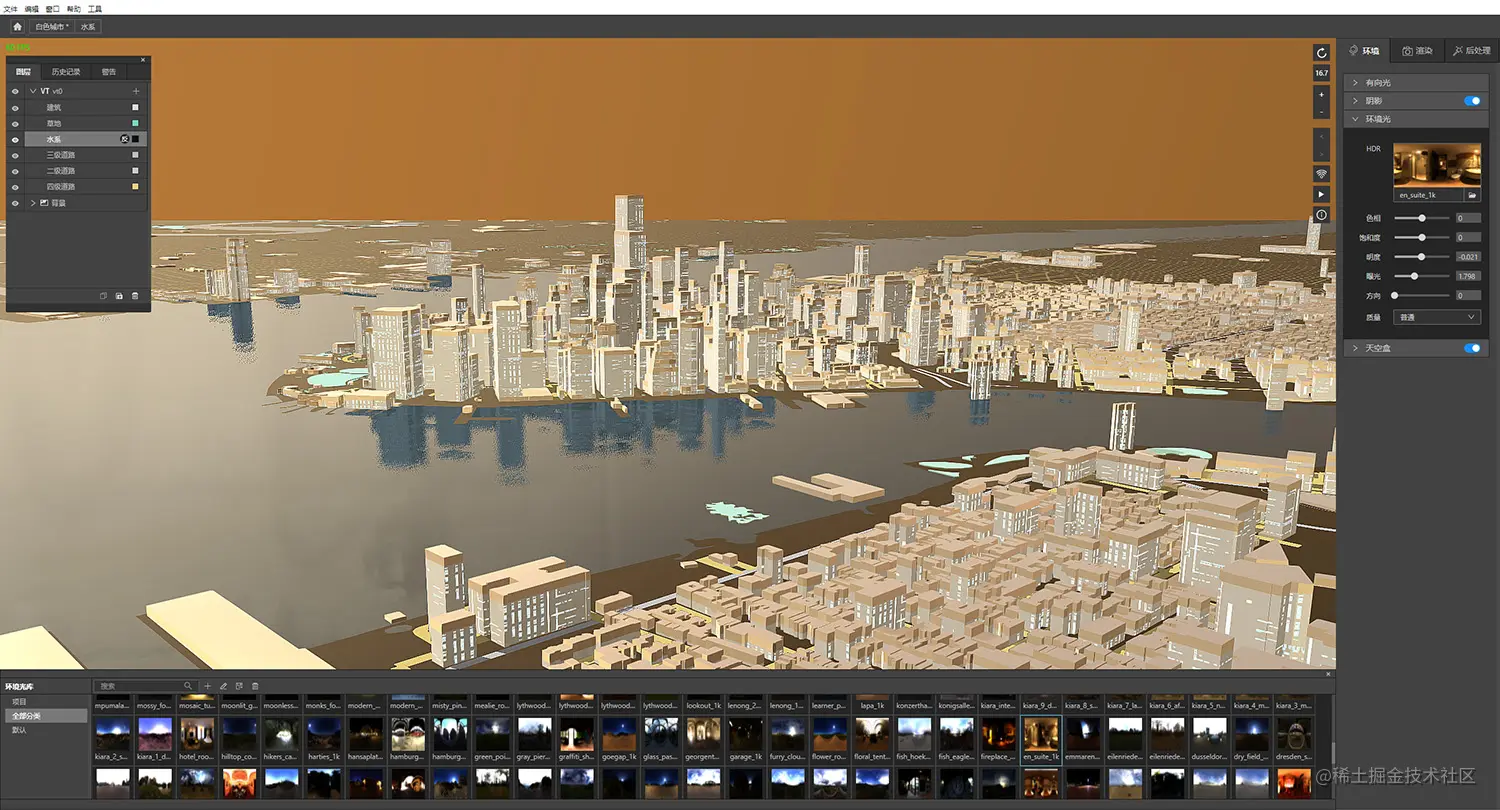Screen dimensions: 1500x810
Task: Select the hotel_roo... HDR thumbnail
Action: coord(197,735)
